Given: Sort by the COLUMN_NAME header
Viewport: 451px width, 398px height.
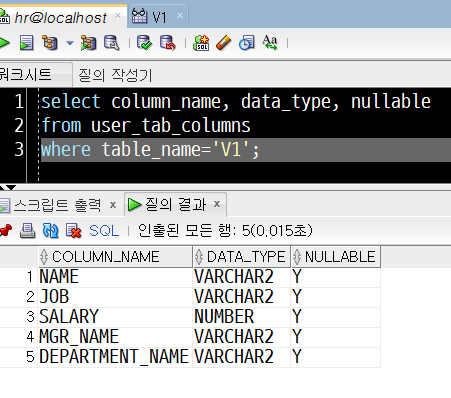Looking at the screenshot, I should pos(115,257).
